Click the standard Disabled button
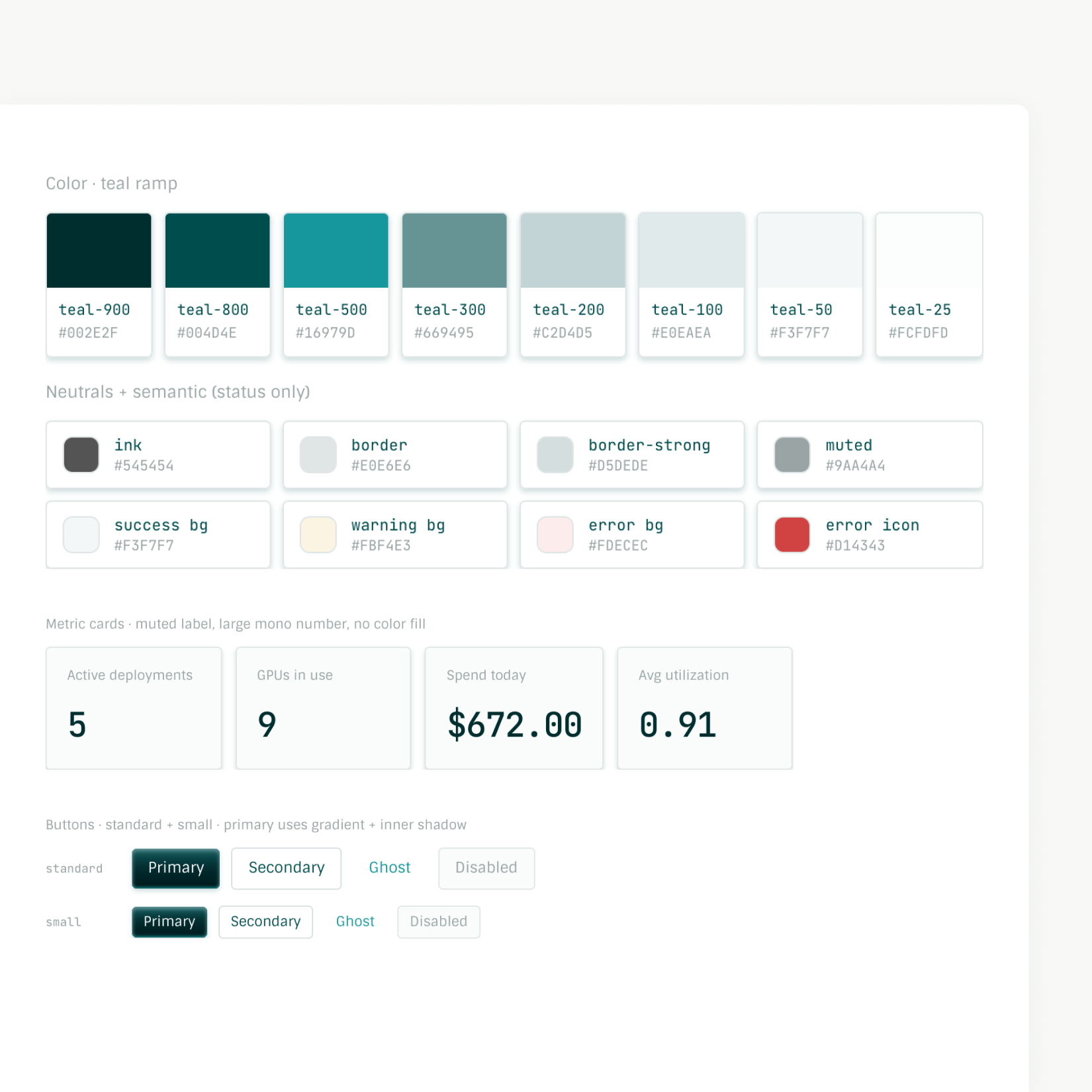 click(x=486, y=868)
